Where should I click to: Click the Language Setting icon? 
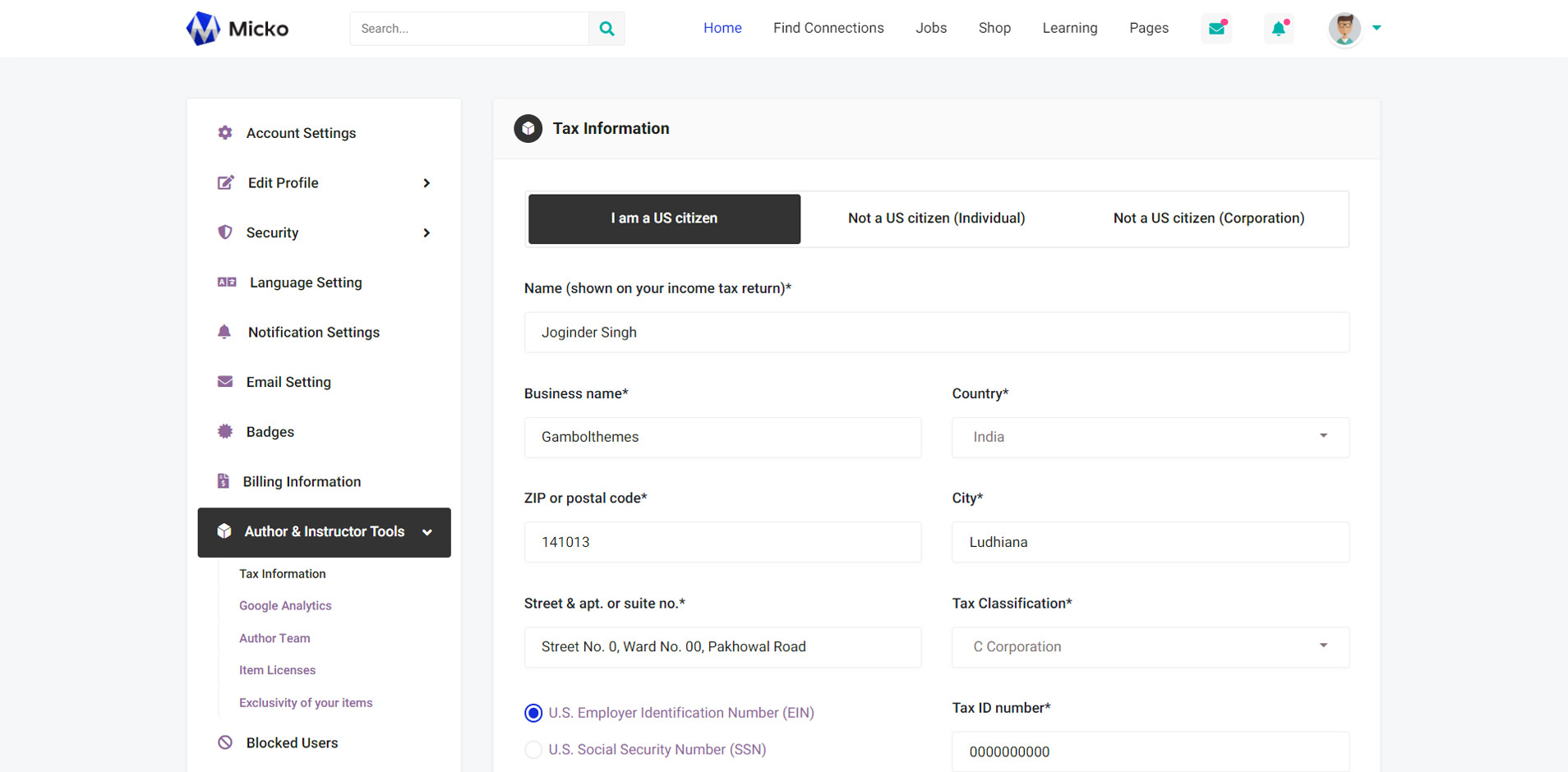point(227,283)
